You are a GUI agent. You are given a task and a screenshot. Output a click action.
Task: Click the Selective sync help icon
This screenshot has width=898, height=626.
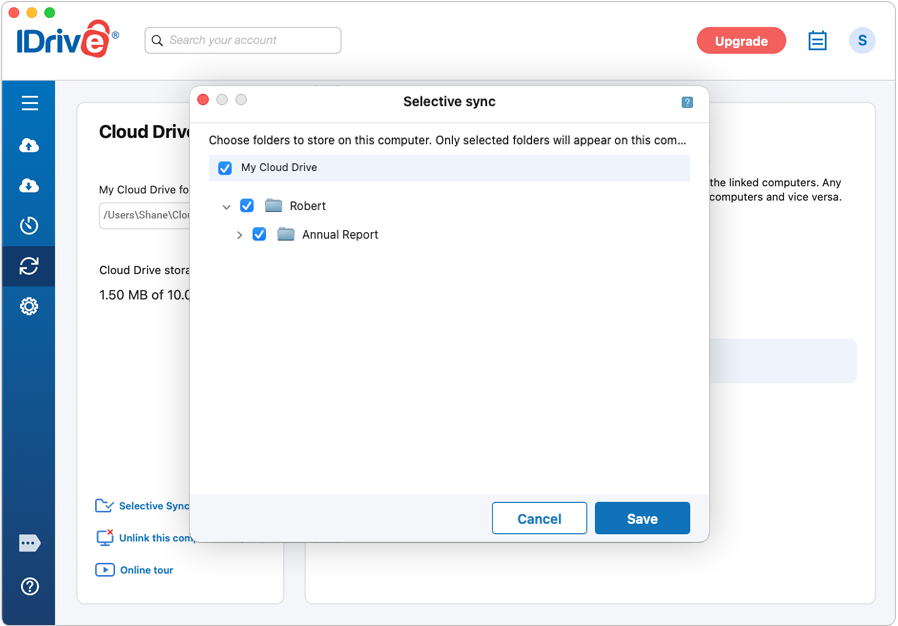coord(687,103)
